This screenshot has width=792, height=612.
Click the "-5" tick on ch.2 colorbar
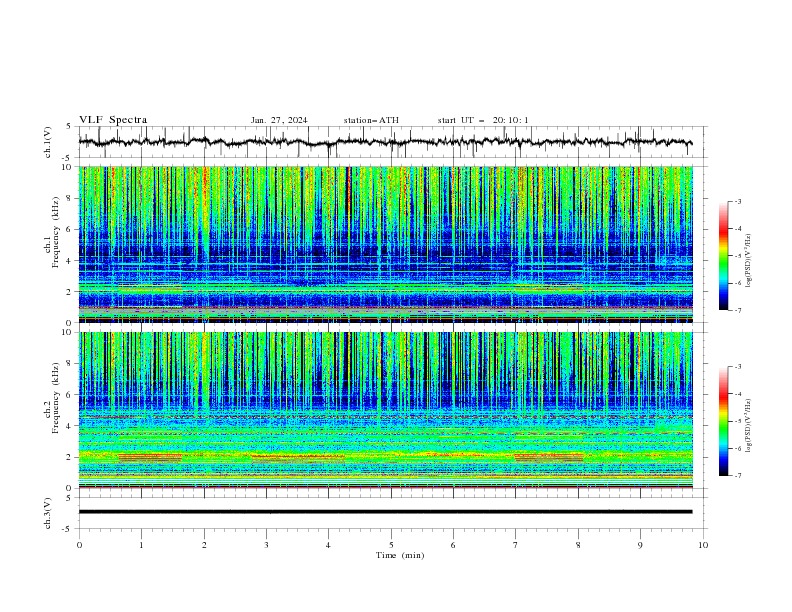(737, 421)
